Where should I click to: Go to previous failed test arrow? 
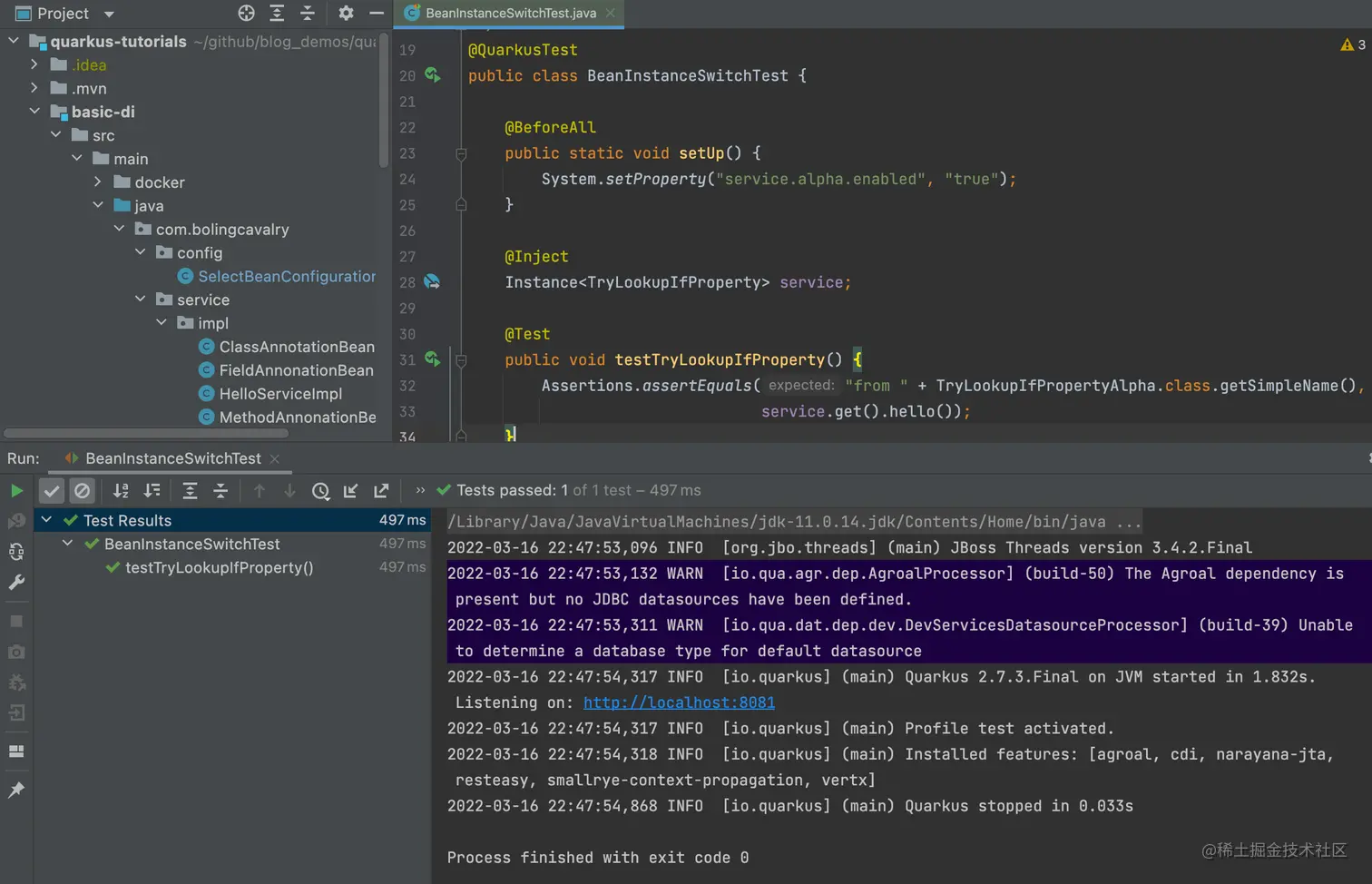coord(260,491)
